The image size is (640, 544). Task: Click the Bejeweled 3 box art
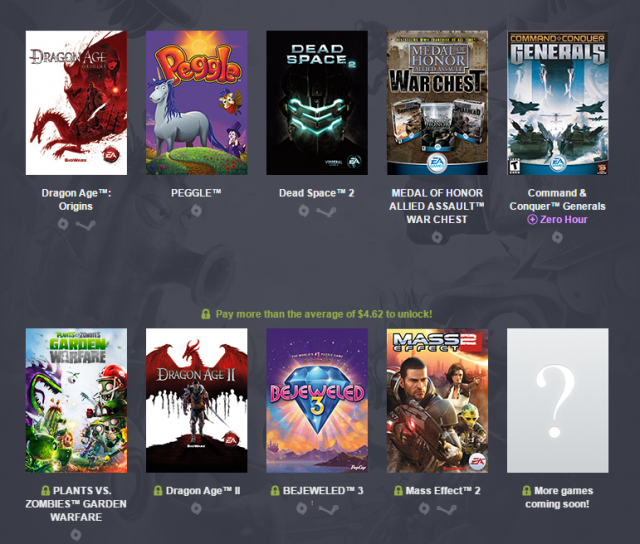[317, 400]
